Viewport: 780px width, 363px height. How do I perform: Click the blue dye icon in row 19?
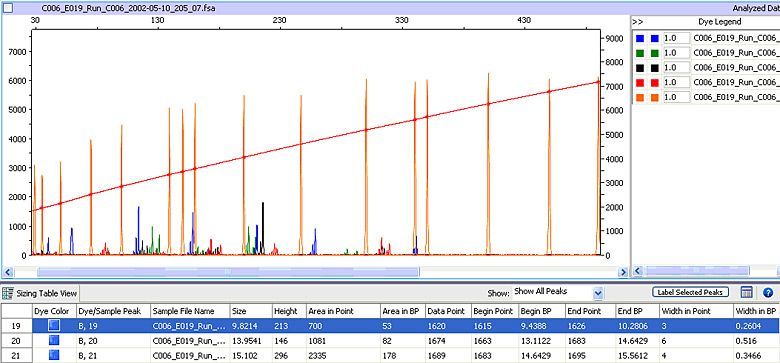click(x=54, y=326)
